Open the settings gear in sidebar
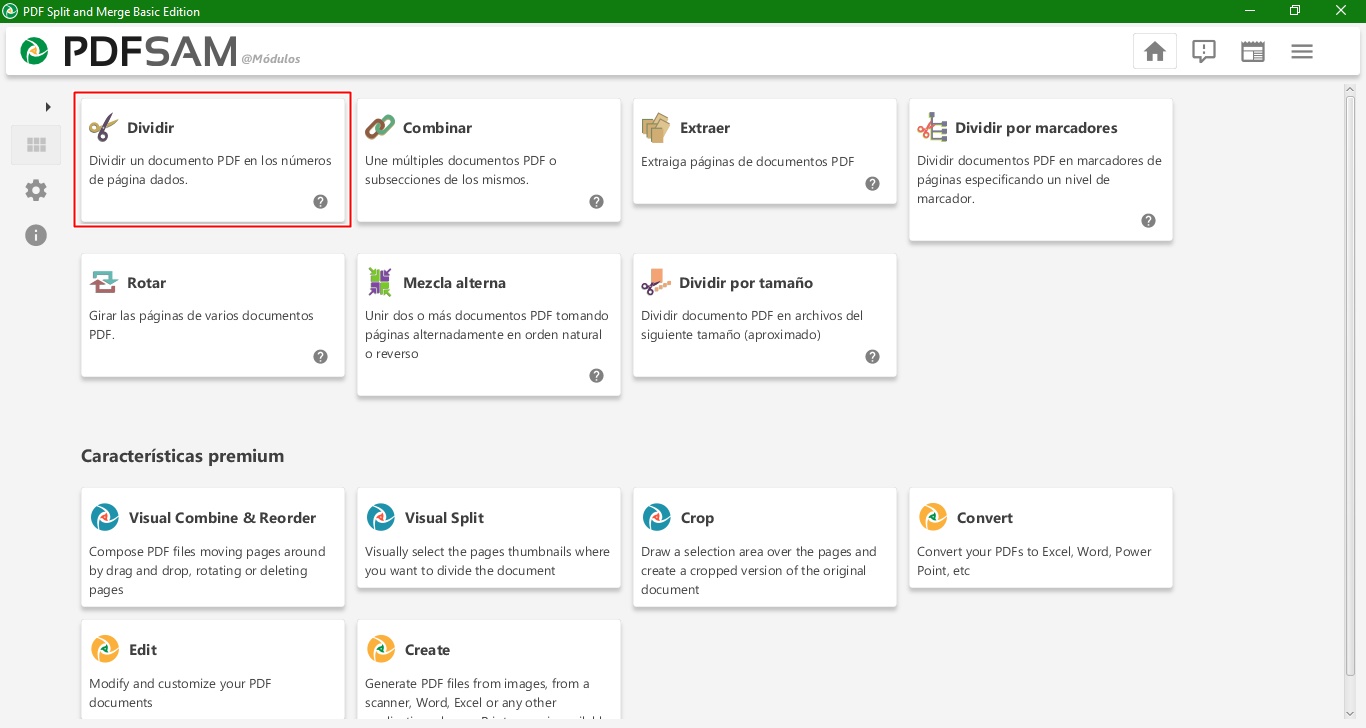Image resolution: width=1366 pixels, height=728 pixels. point(36,190)
